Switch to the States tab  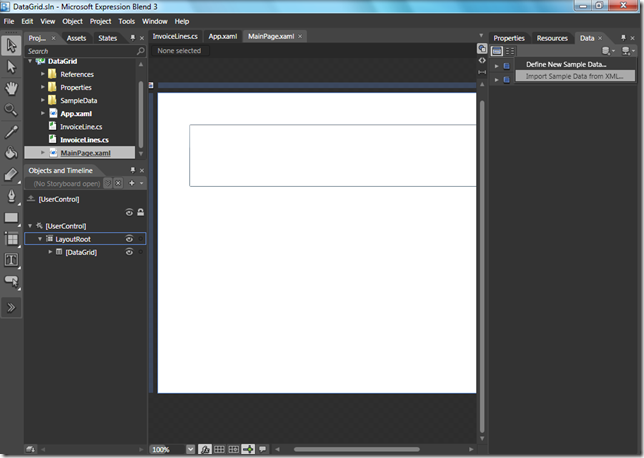(x=108, y=38)
